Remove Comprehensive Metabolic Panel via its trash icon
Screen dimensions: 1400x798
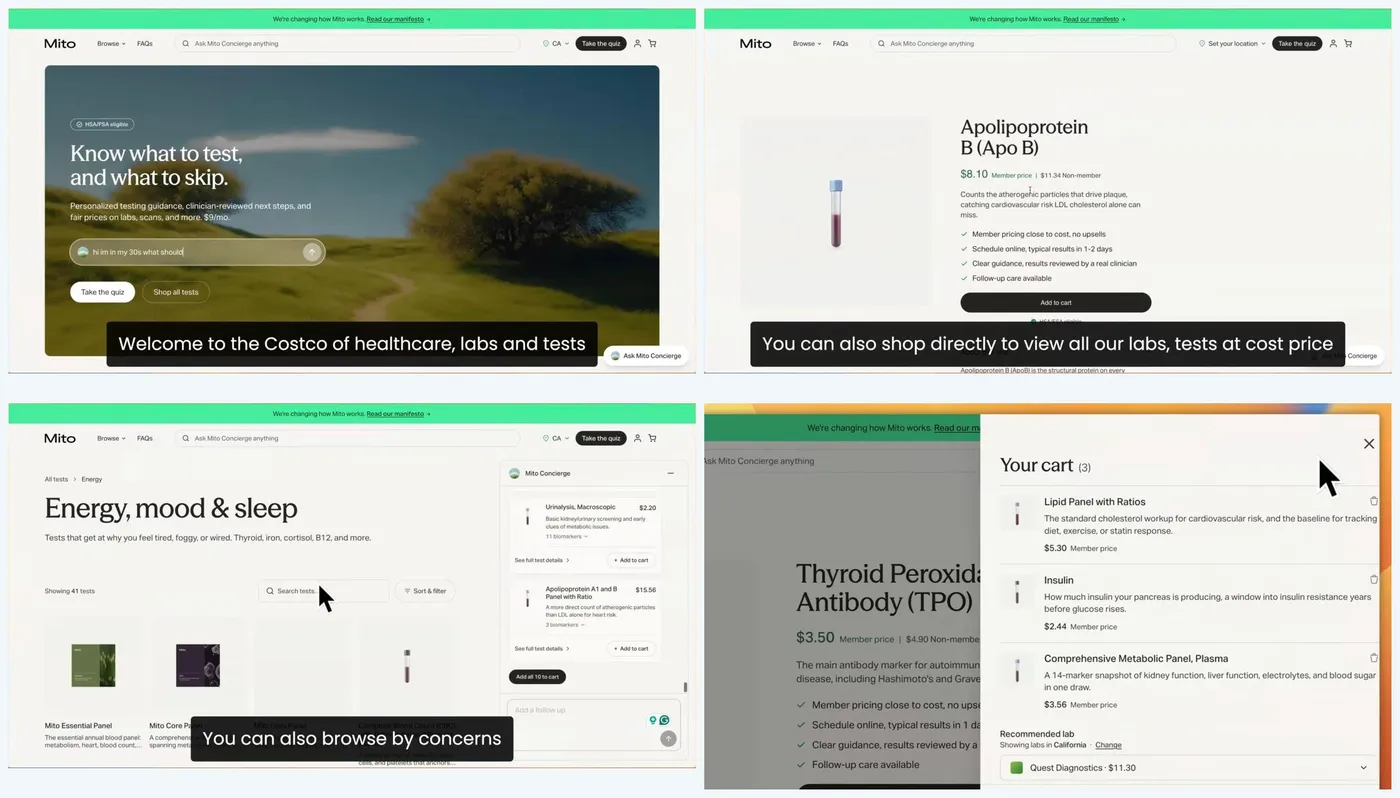point(1374,658)
